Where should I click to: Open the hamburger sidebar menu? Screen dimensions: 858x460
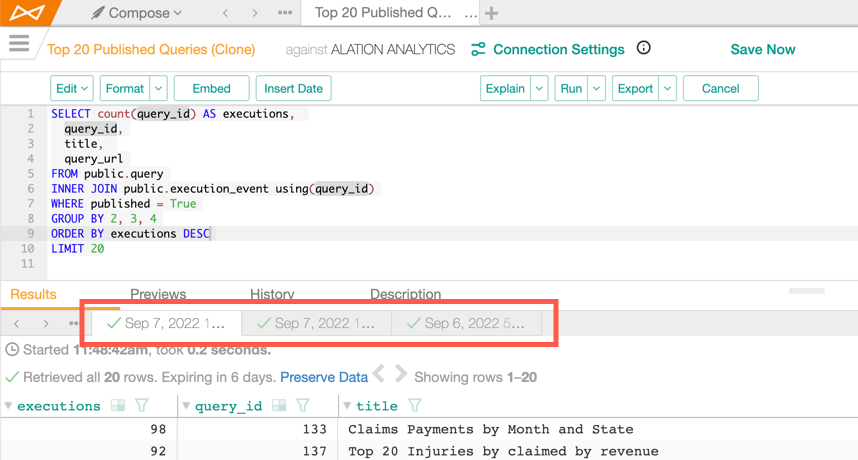19,43
